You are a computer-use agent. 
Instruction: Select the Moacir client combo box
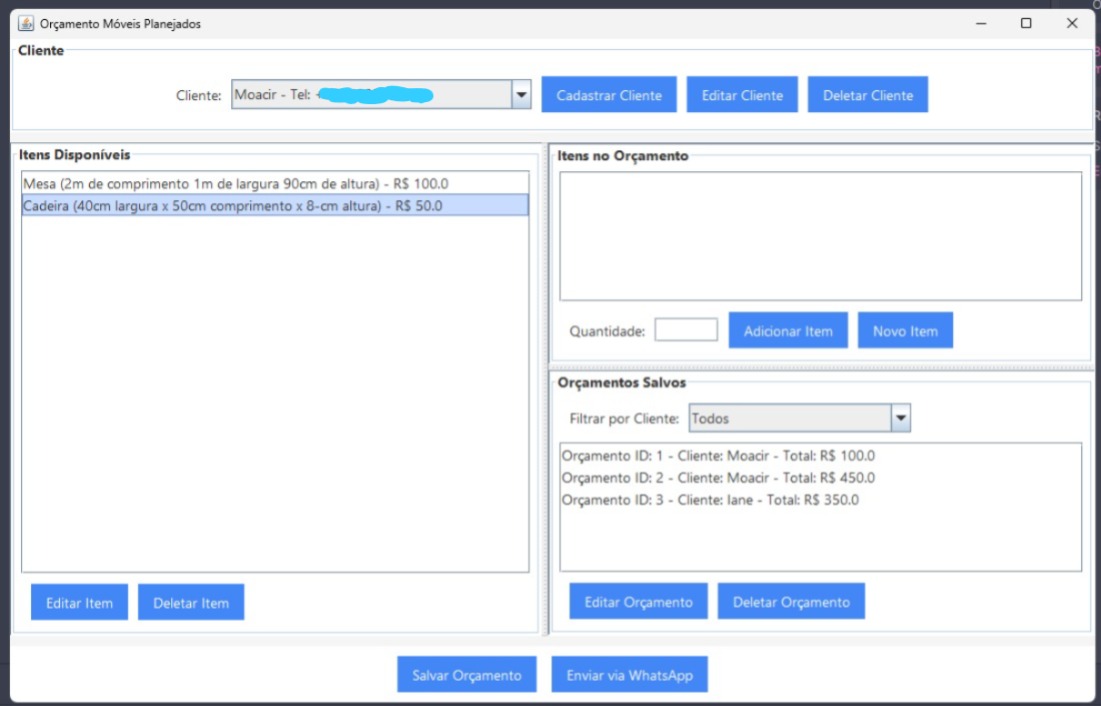(x=371, y=95)
